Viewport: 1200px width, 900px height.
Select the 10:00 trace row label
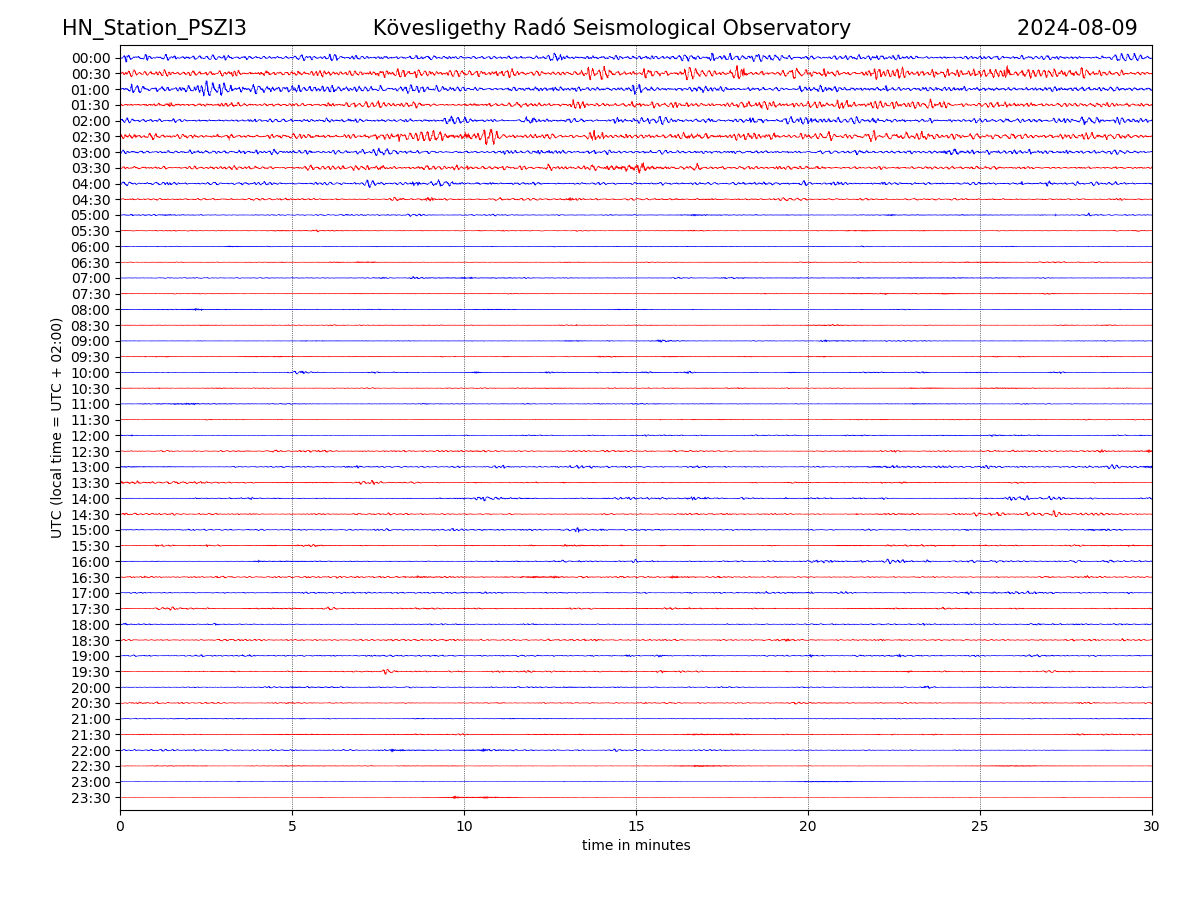[91, 373]
